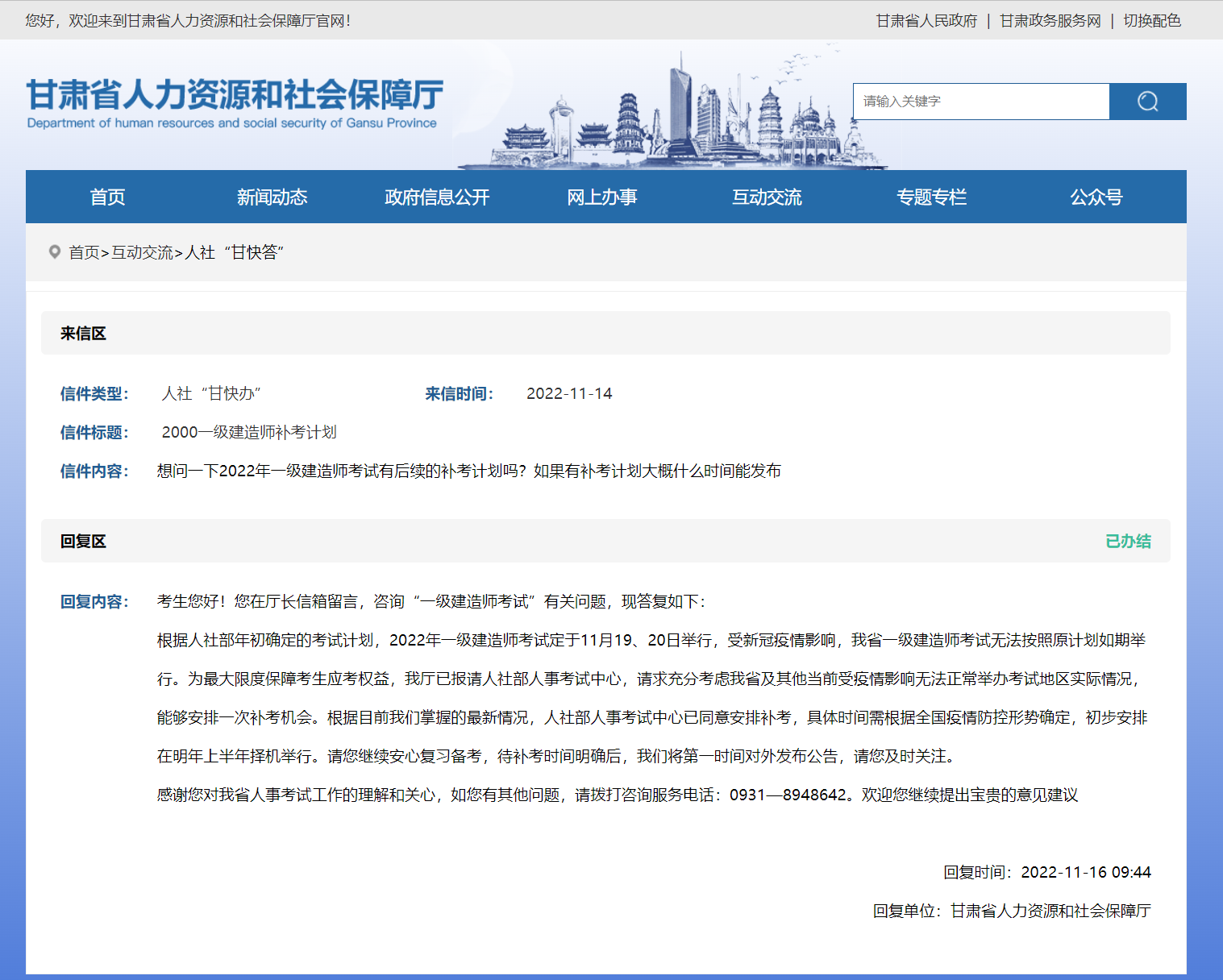This screenshot has width=1223, height=980.
Task: Click the 切换配色 color scheme link
Action: click(x=1152, y=21)
